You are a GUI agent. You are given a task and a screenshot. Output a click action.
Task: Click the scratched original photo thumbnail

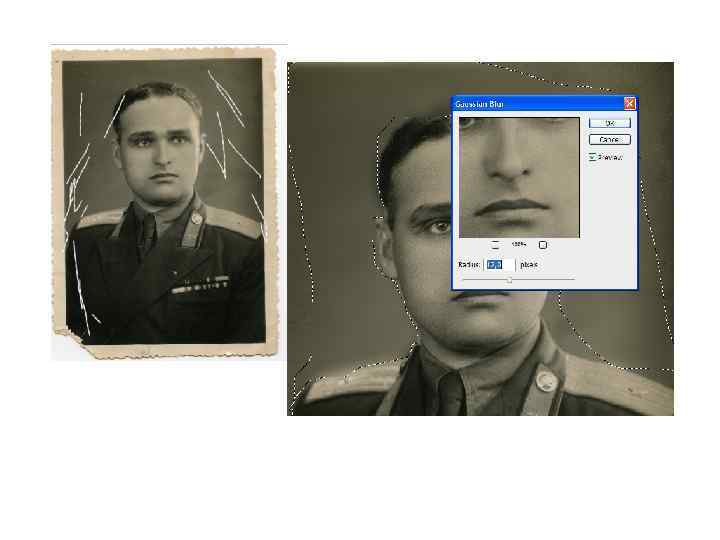[164, 202]
